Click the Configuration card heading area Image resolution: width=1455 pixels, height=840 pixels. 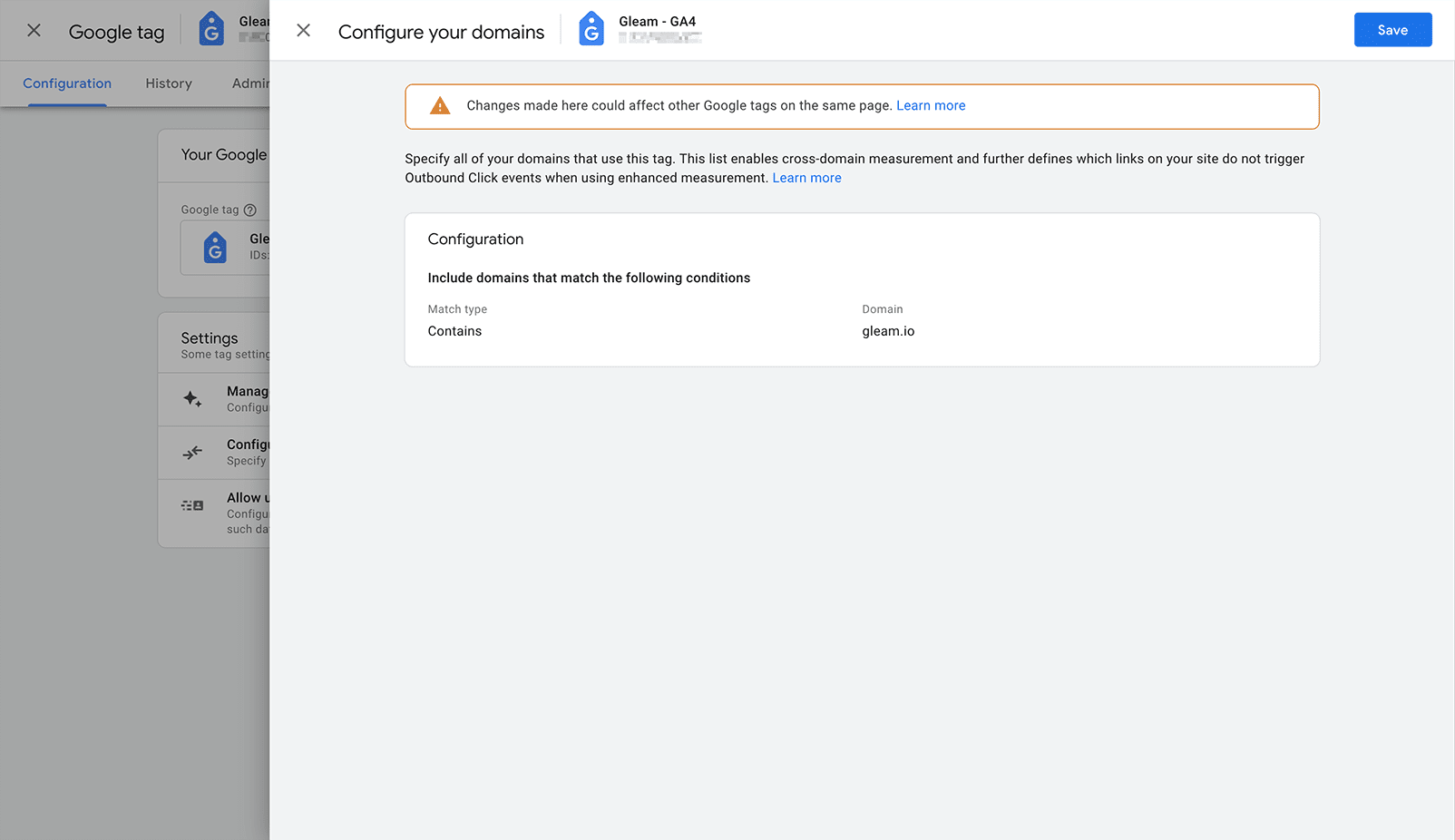475,239
